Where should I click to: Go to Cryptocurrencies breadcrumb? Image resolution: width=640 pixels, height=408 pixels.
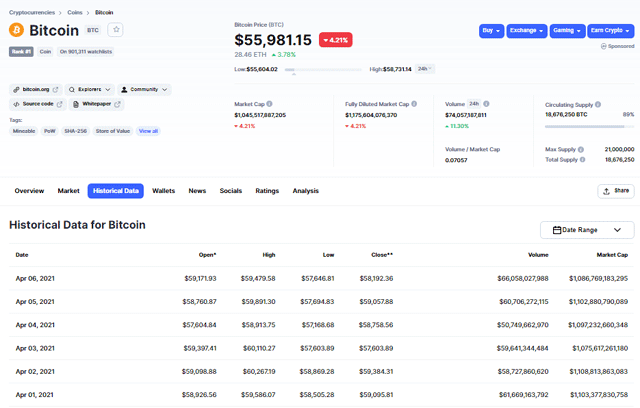tap(32, 13)
